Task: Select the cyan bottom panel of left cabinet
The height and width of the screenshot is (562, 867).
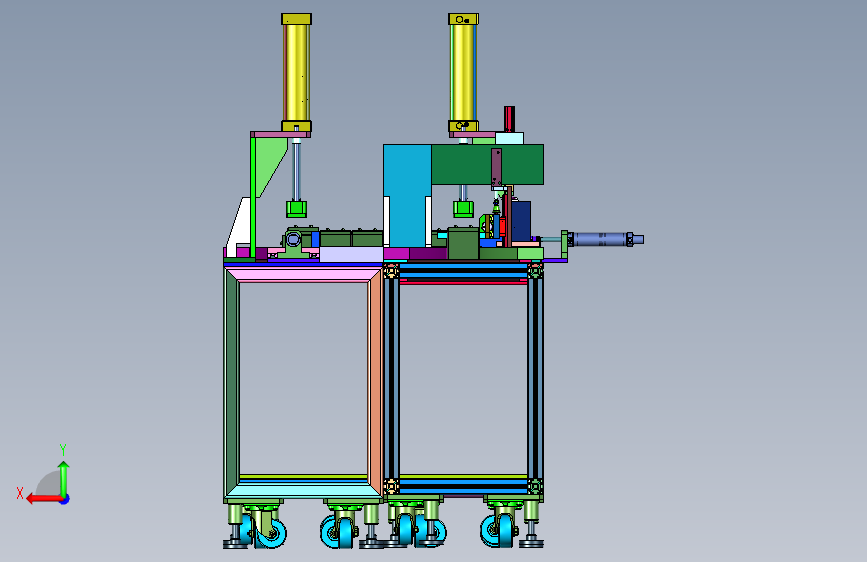Action: point(304,491)
